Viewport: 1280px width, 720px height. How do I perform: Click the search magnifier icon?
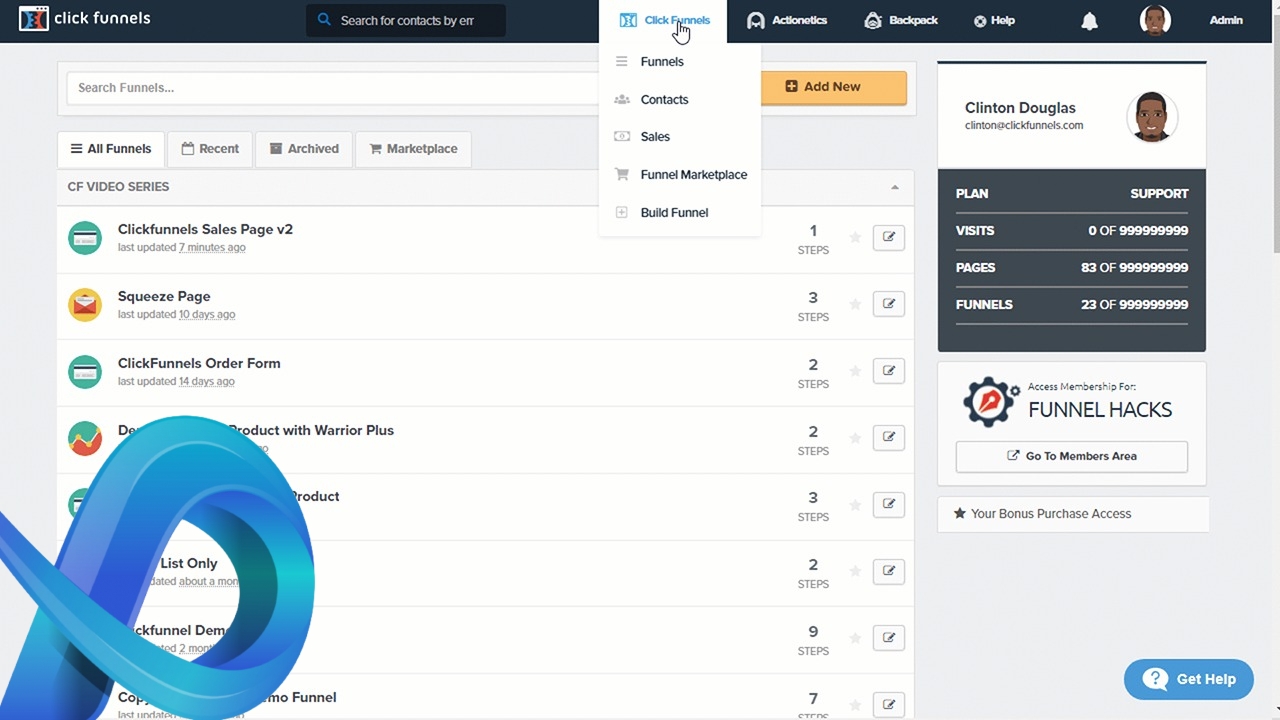(x=324, y=20)
